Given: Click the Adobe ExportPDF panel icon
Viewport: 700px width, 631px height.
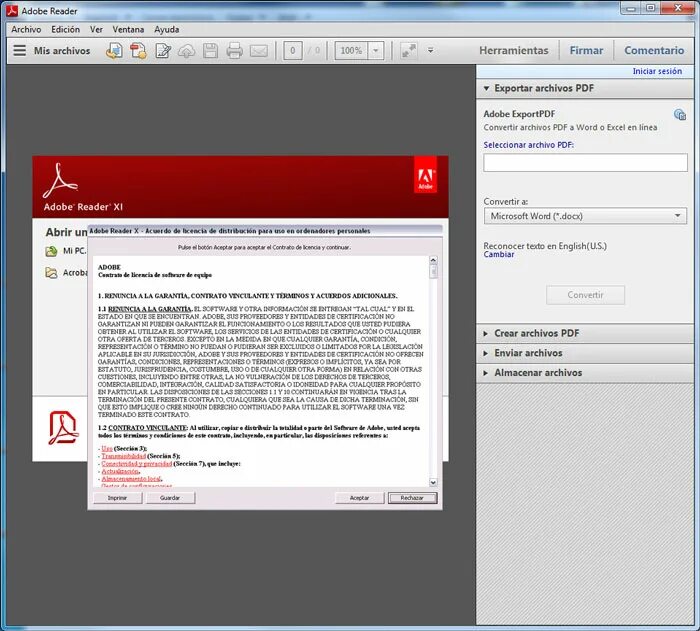Looking at the screenshot, I should (x=679, y=114).
